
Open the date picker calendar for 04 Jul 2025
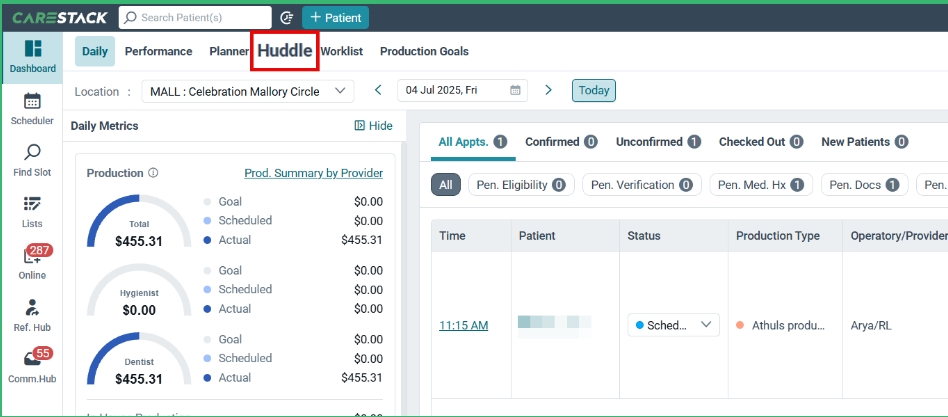(x=515, y=91)
